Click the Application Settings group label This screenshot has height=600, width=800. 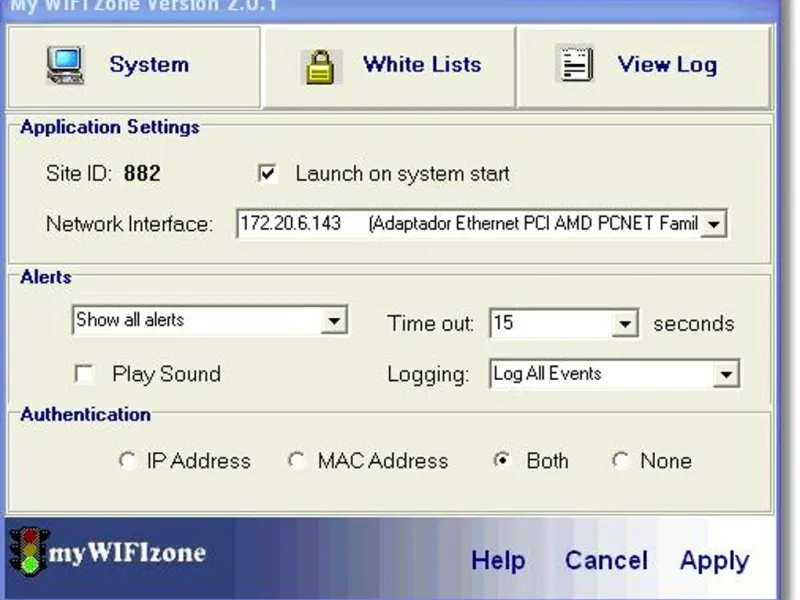(x=110, y=127)
